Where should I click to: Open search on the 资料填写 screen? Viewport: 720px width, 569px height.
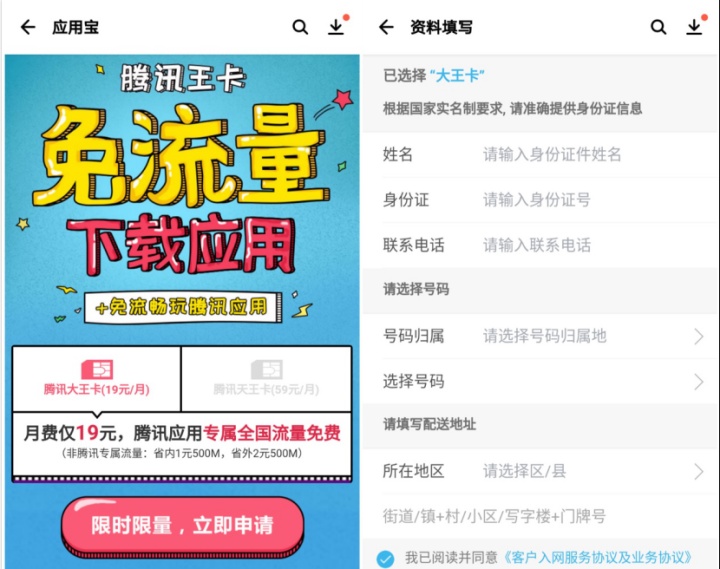[658, 27]
